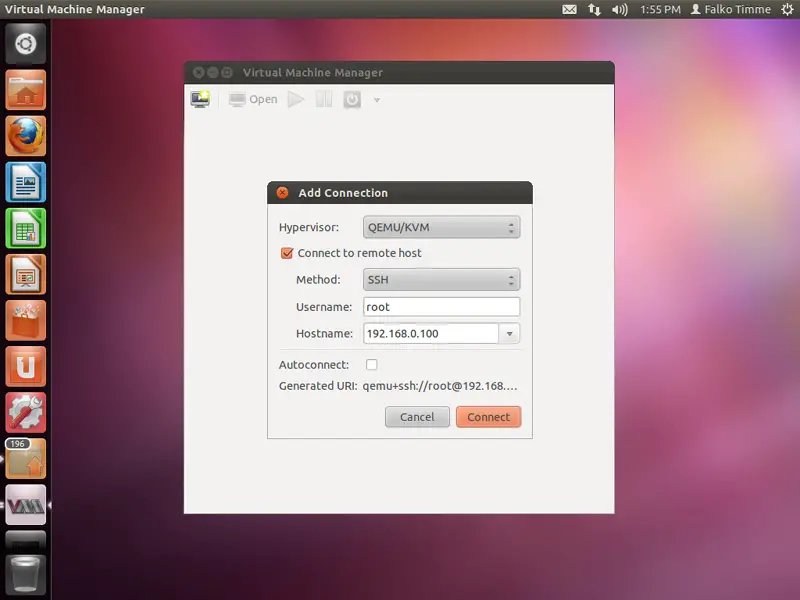Image resolution: width=800 pixels, height=600 pixels.
Task: Click the workspace switcher launcher icon
Action: 26,541
